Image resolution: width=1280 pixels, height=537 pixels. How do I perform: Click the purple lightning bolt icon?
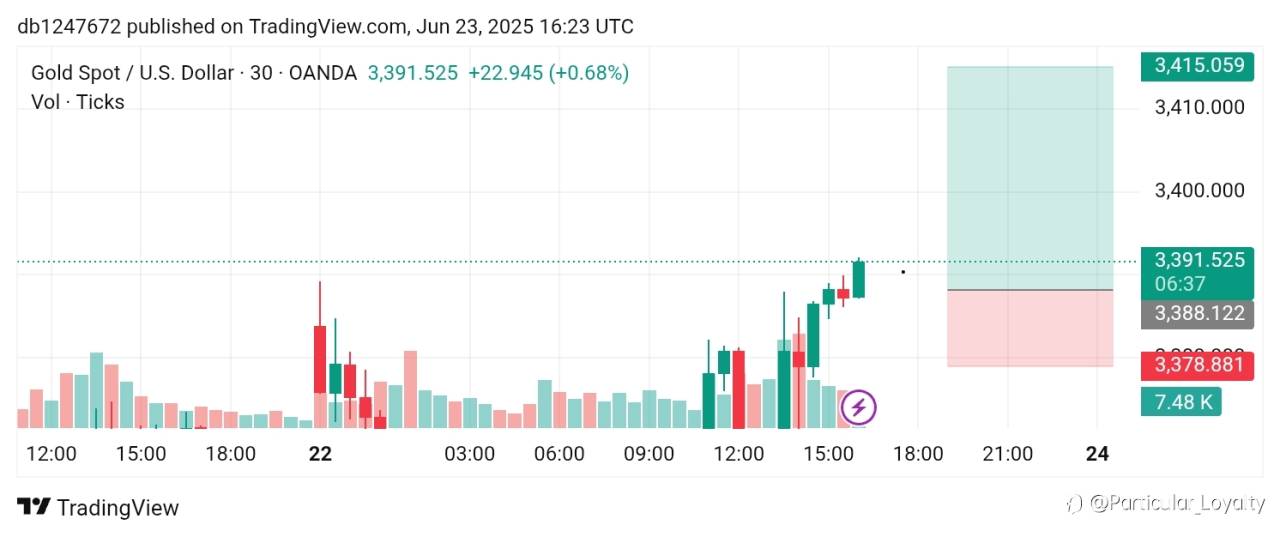(859, 408)
